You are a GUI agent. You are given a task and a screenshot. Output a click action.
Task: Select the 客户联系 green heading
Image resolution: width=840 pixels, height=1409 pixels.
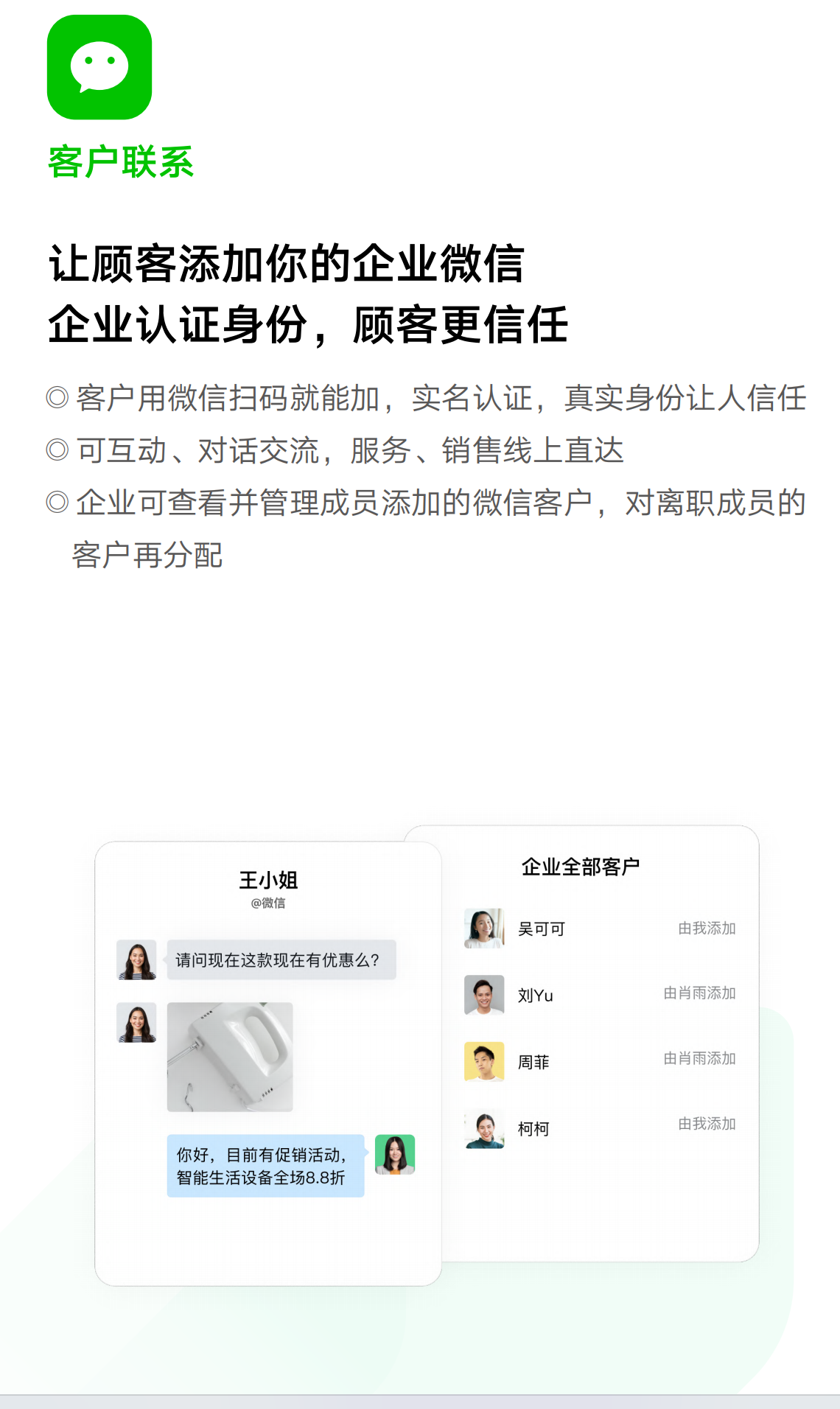[121, 162]
